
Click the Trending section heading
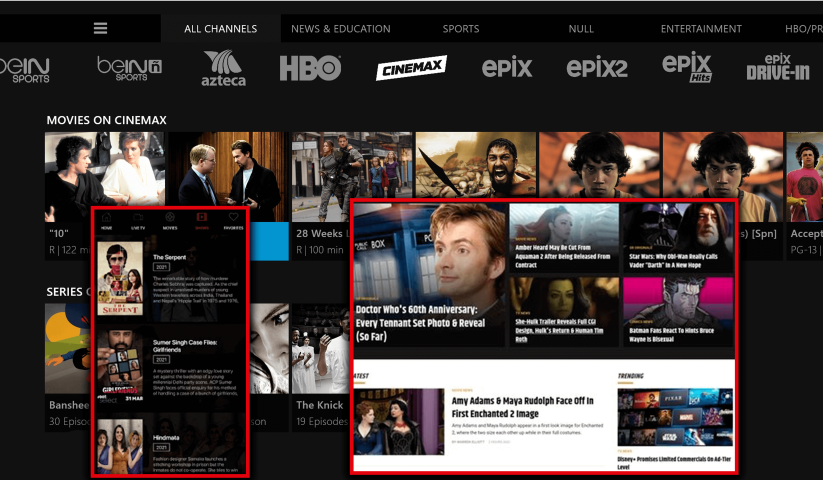630,376
